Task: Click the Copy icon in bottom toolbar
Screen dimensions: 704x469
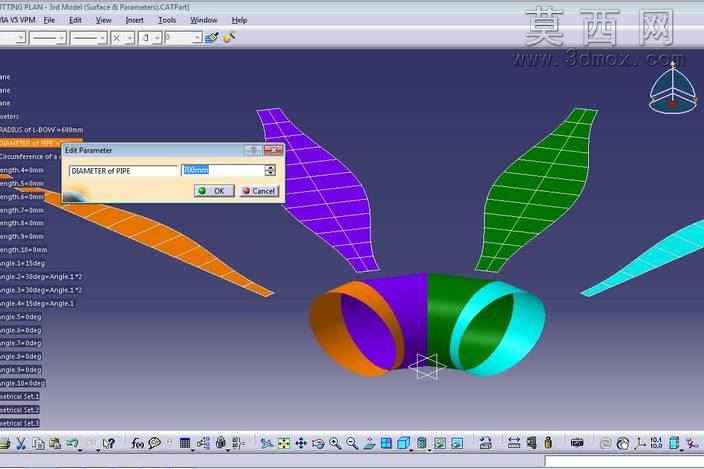Action: [x=39, y=443]
